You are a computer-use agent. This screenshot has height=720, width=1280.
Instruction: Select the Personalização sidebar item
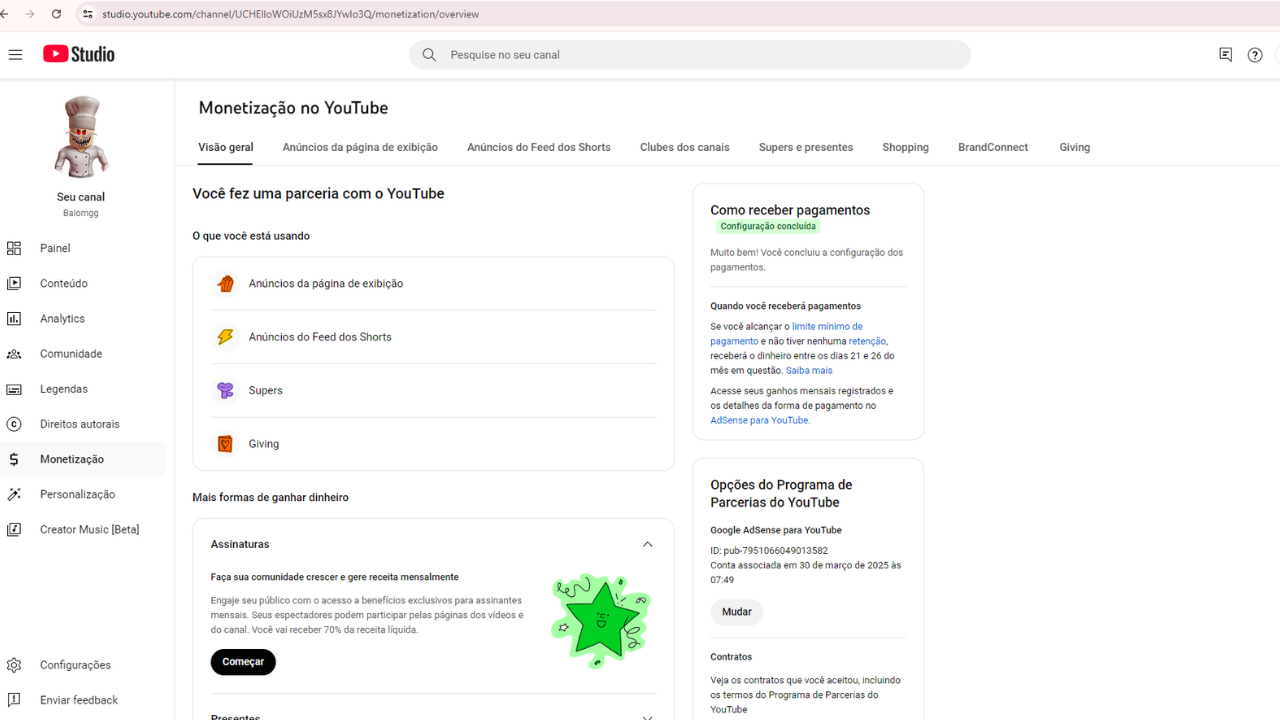(x=83, y=494)
